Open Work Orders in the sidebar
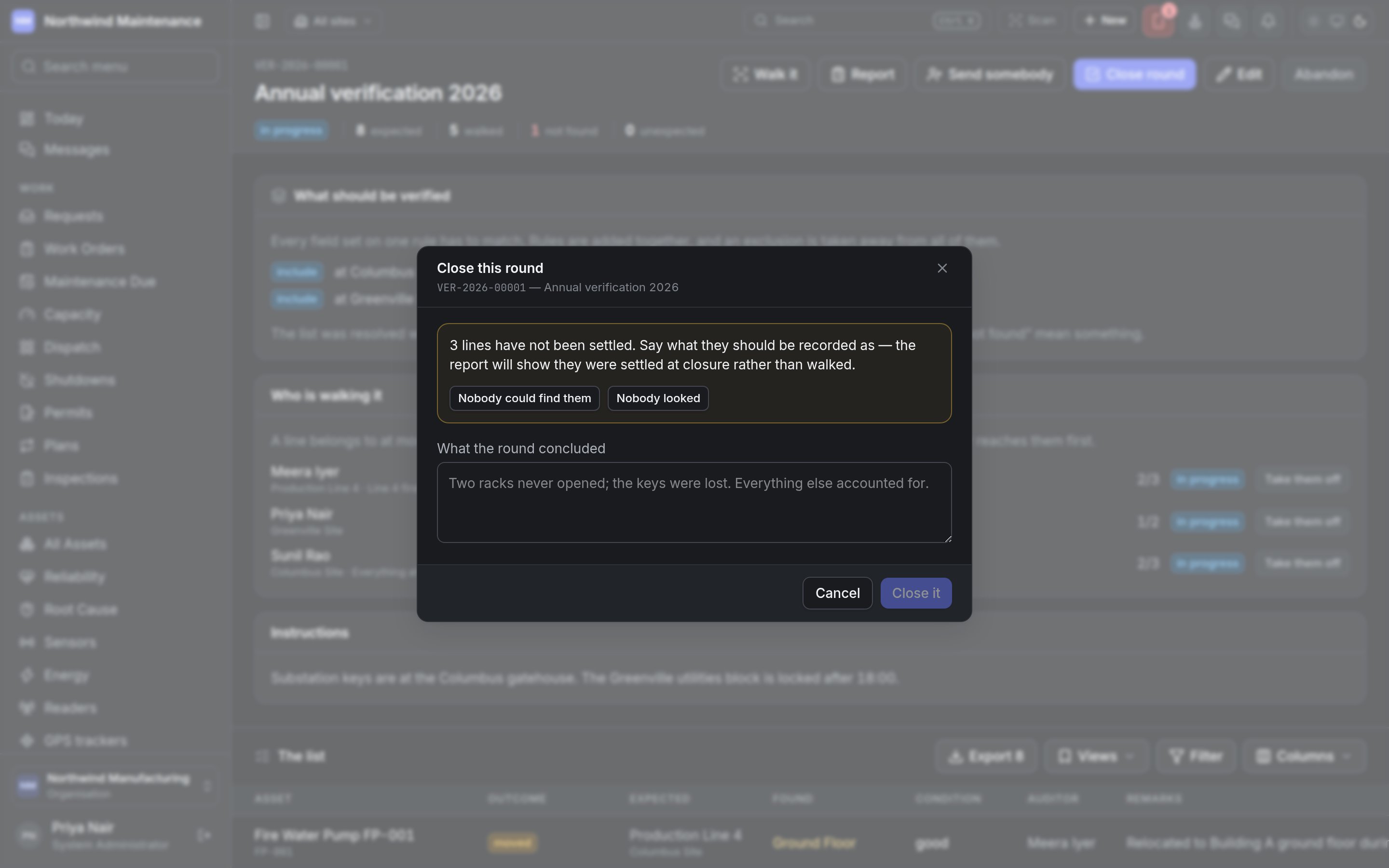Screen dimensions: 1389x868 point(115,249)
